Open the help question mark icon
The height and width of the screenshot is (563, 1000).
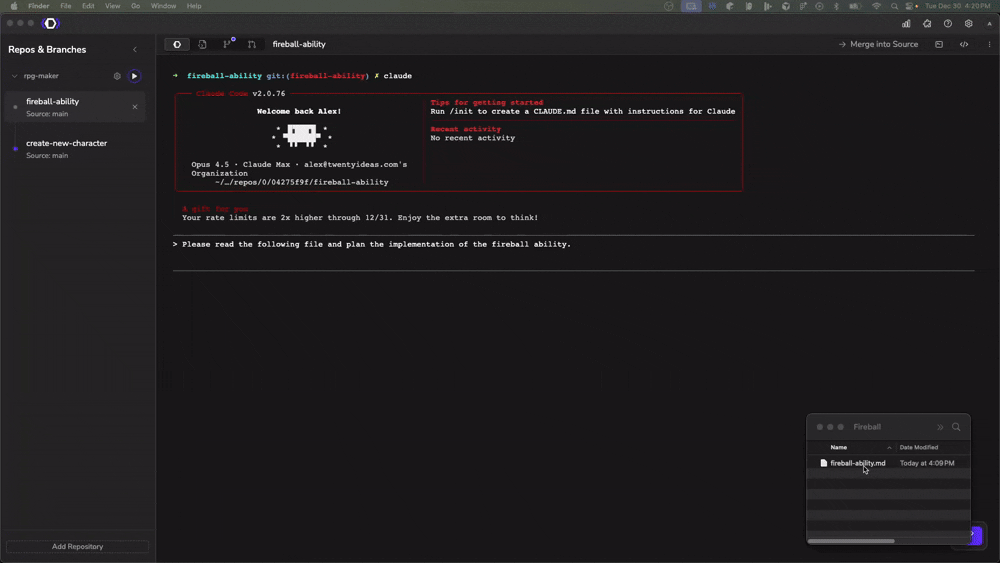click(948, 24)
